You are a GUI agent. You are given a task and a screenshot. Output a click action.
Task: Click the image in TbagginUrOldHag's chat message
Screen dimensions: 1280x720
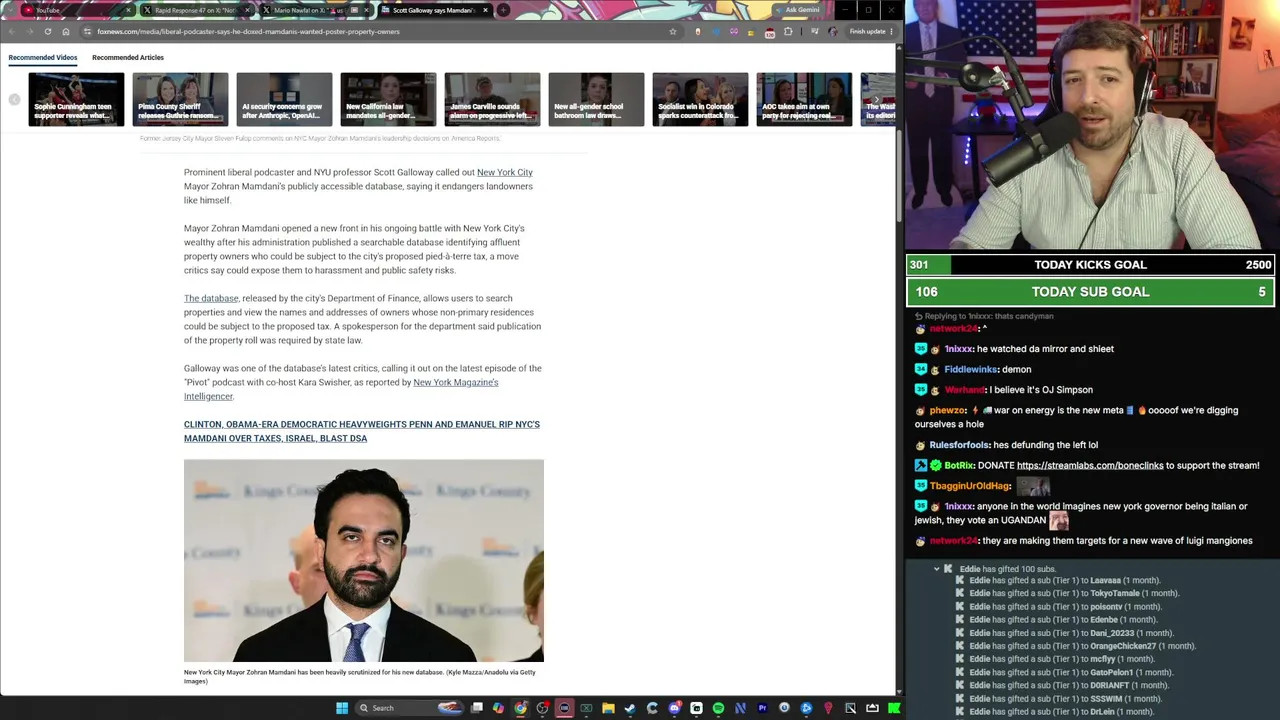click(x=1033, y=486)
